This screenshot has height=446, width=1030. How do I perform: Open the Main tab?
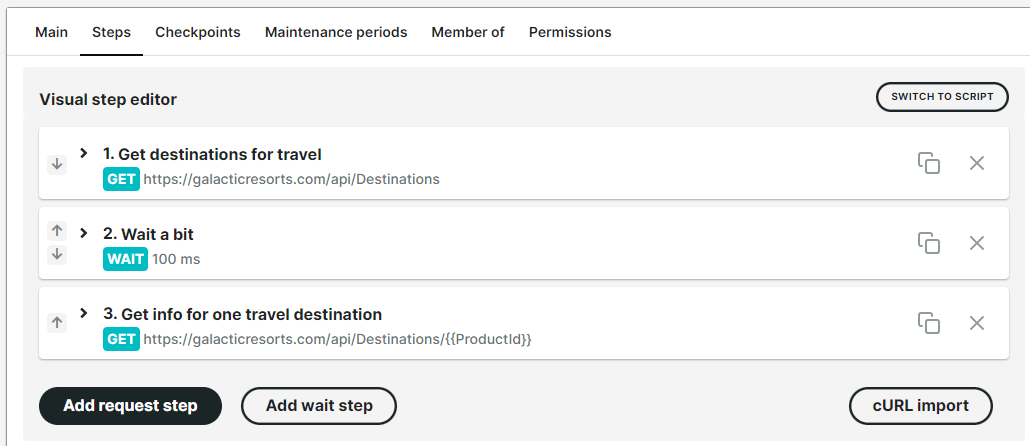click(x=51, y=32)
